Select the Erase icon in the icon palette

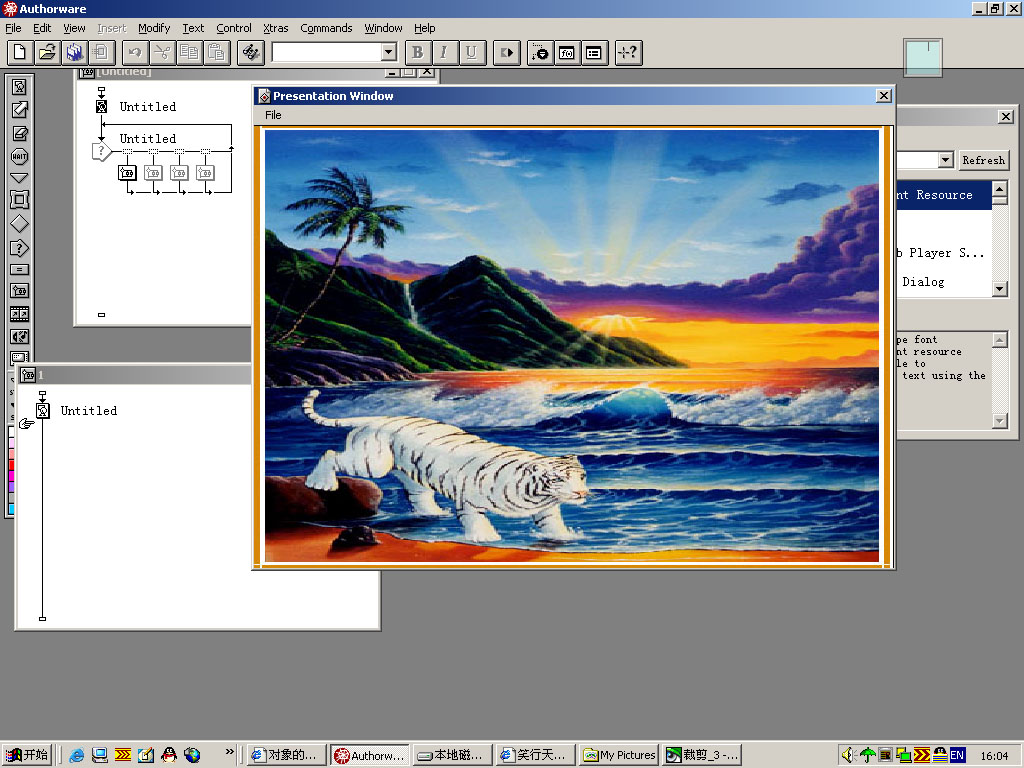click(x=20, y=133)
